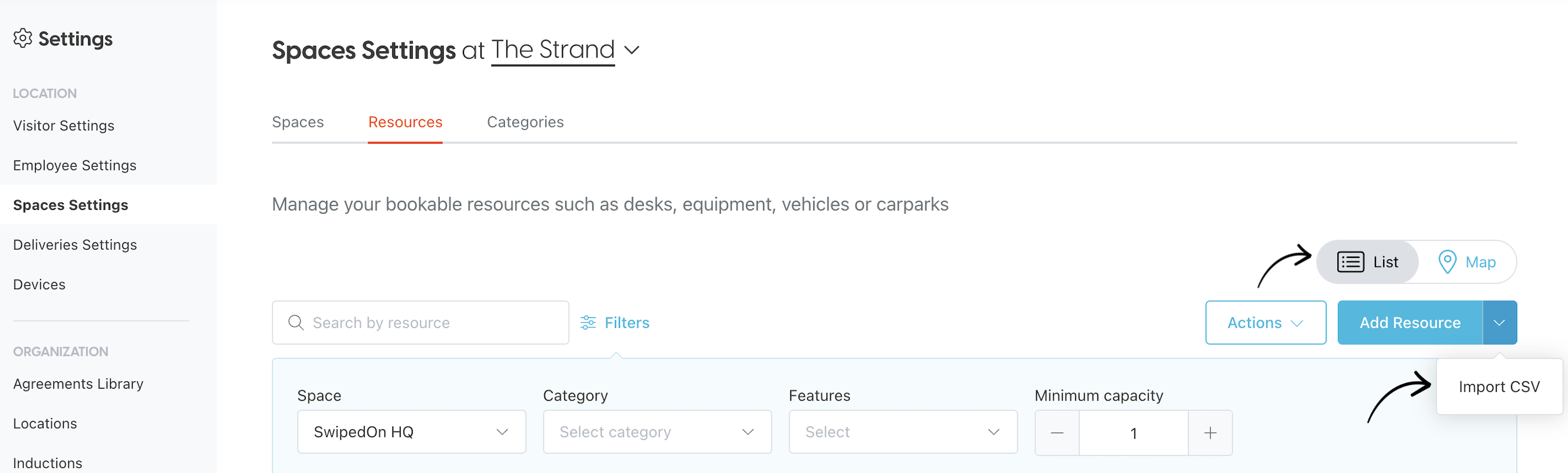1568x473 pixels.
Task: Open the Select category dropdown
Action: [657, 432]
